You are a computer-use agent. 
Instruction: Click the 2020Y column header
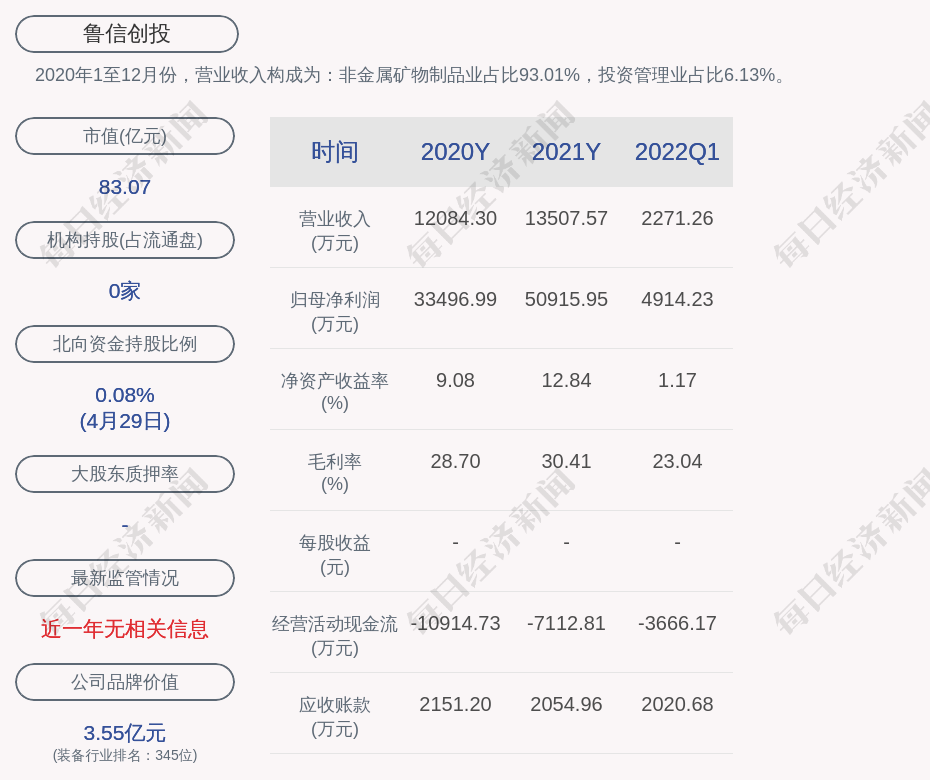(x=455, y=152)
